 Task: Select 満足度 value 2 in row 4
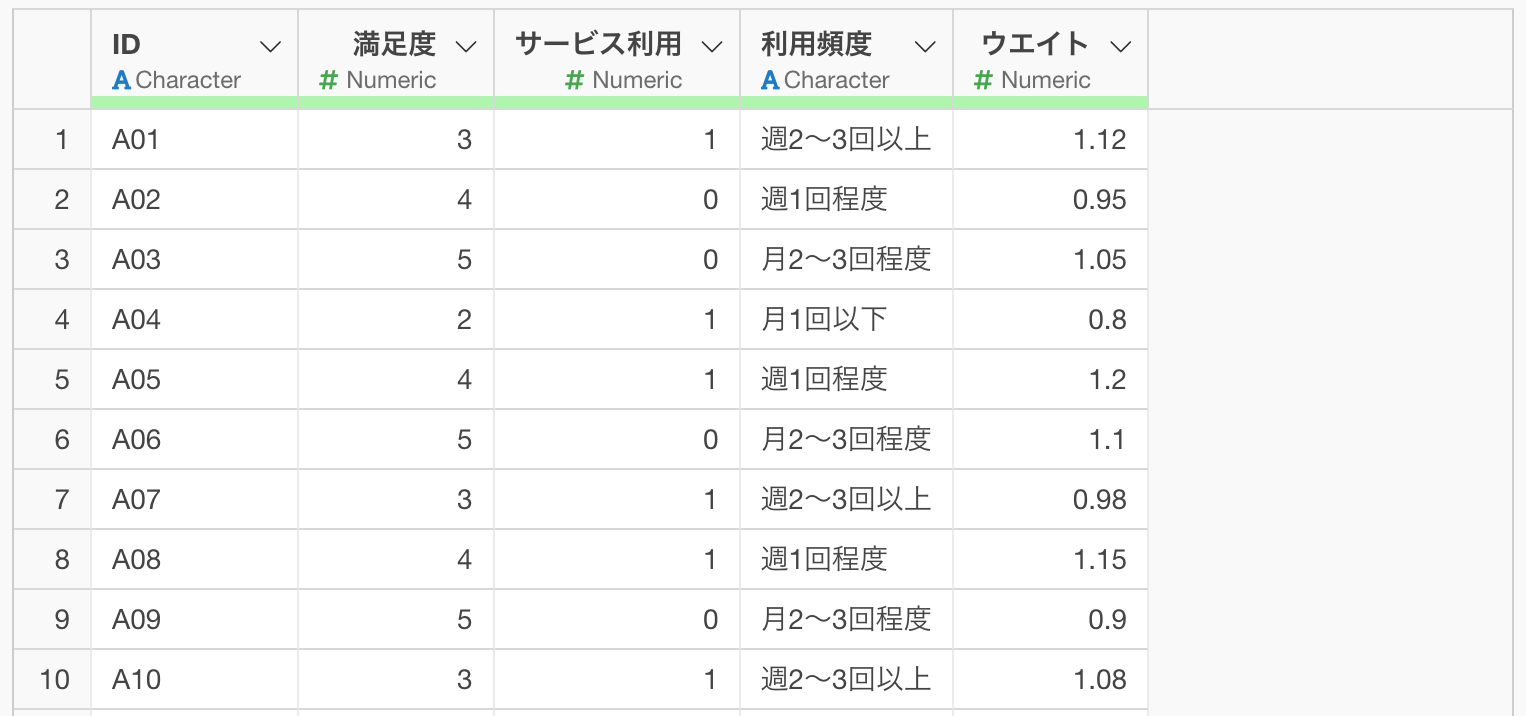[464, 320]
